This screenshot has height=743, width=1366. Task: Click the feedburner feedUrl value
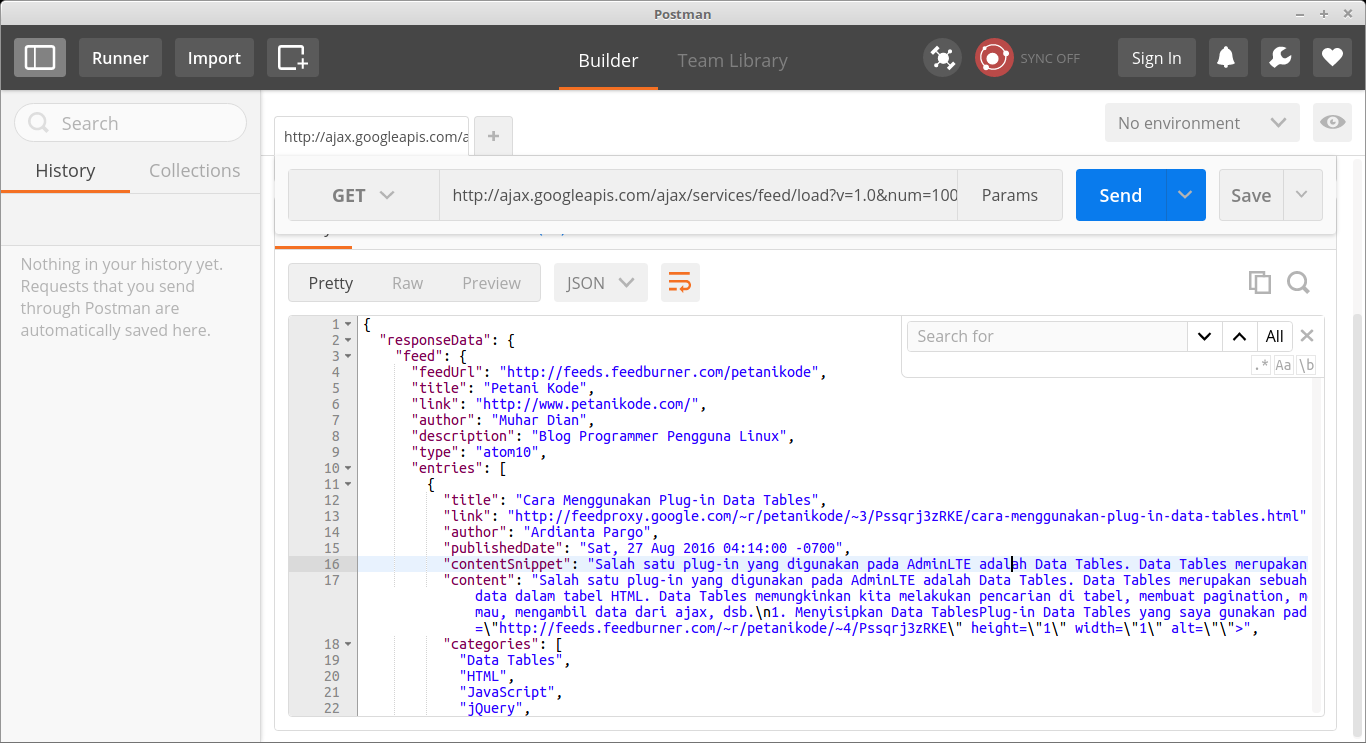tap(660, 372)
